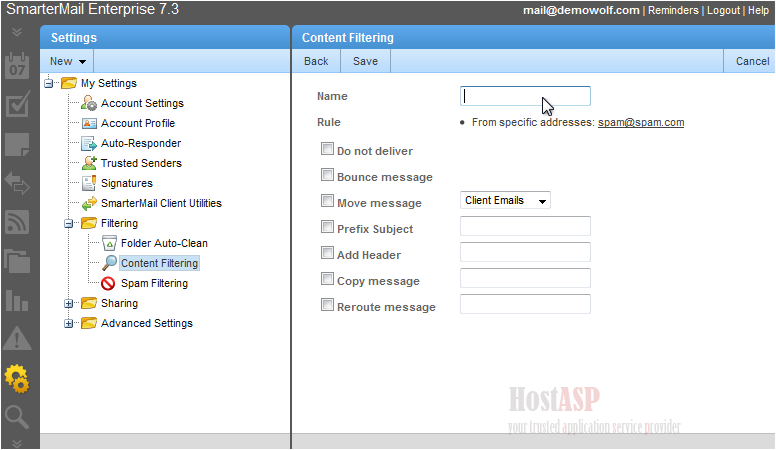Click the My Settings folder icon

69,83
